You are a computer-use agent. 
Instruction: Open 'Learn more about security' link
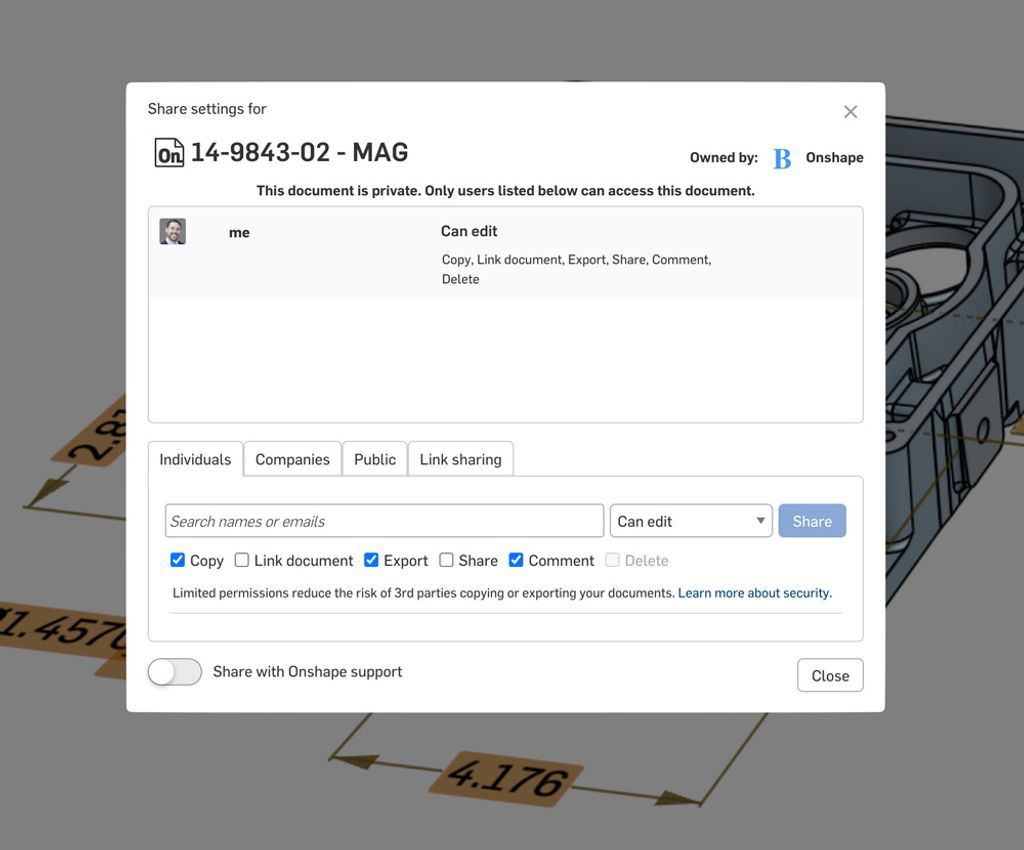[x=755, y=592]
